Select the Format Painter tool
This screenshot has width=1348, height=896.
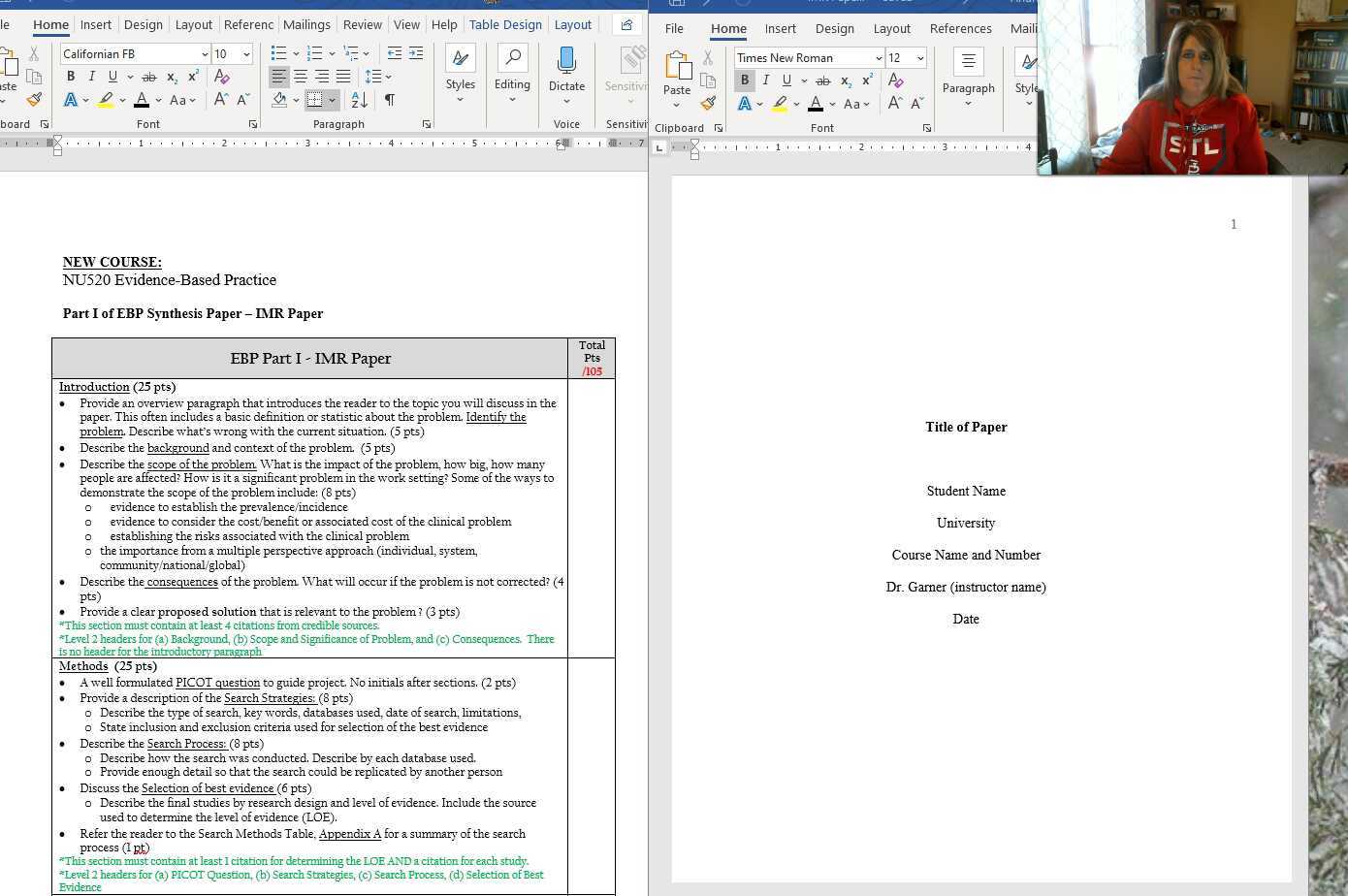[35, 100]
